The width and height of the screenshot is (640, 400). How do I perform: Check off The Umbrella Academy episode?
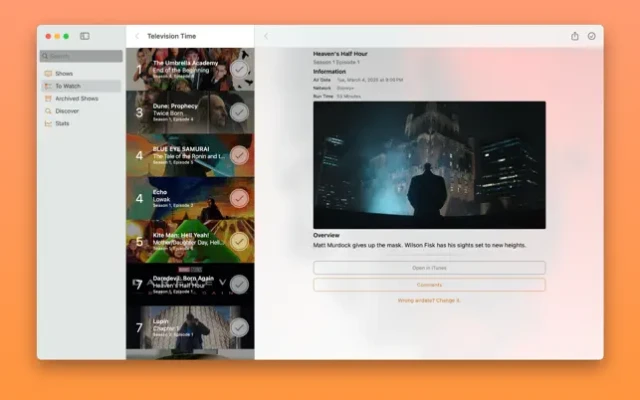pos(239,69)
